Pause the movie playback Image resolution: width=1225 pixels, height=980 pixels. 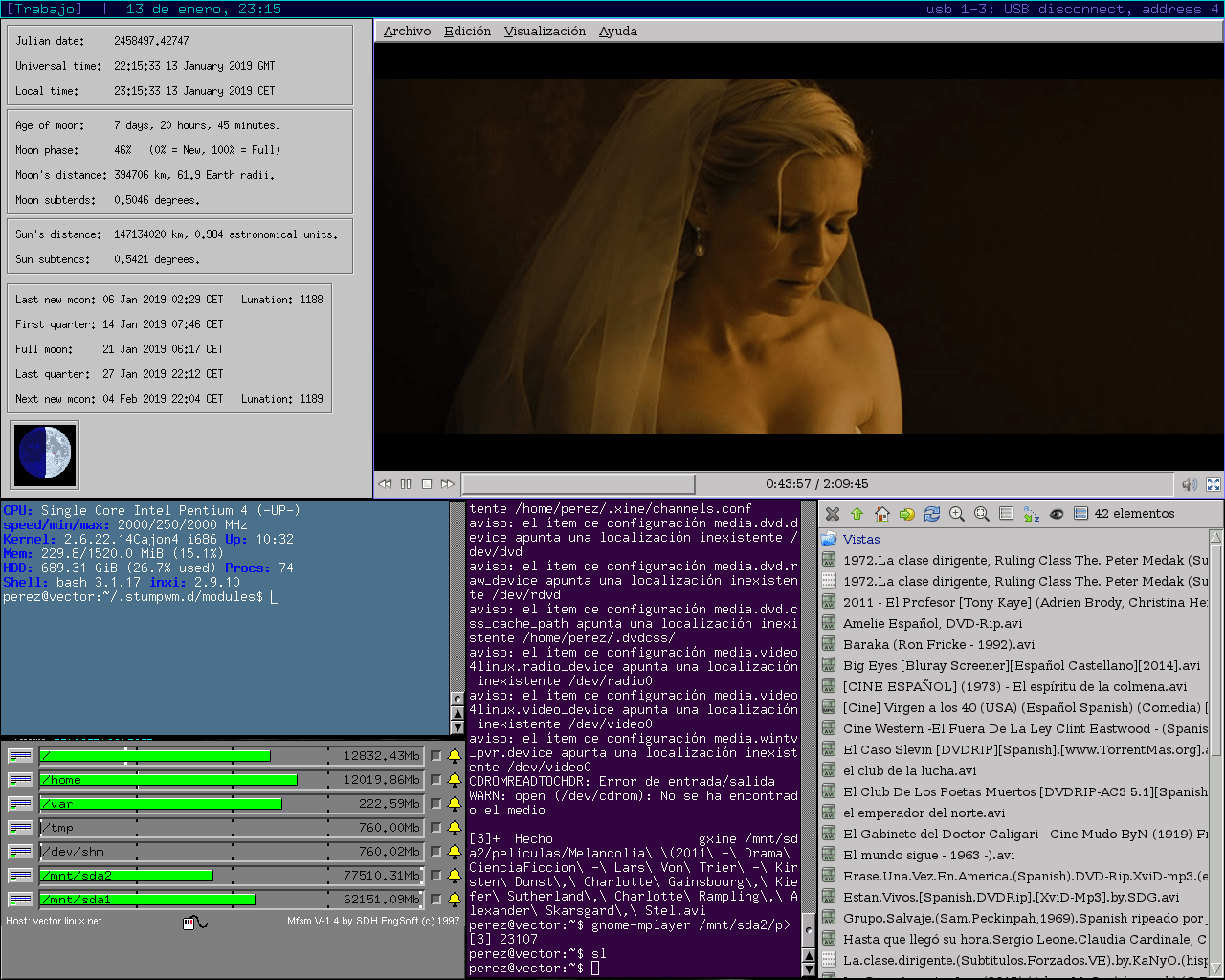pos(406,484)
